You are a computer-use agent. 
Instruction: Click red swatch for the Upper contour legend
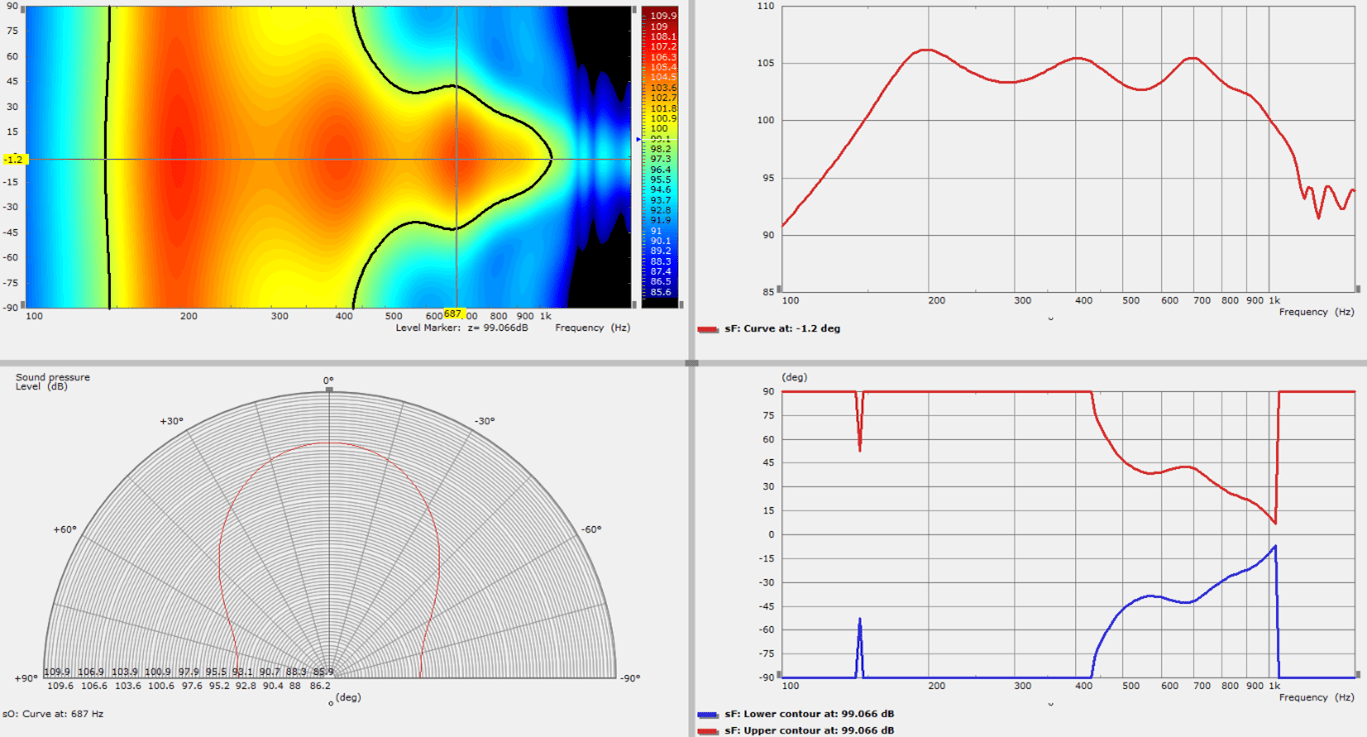(x=708, y=730)
